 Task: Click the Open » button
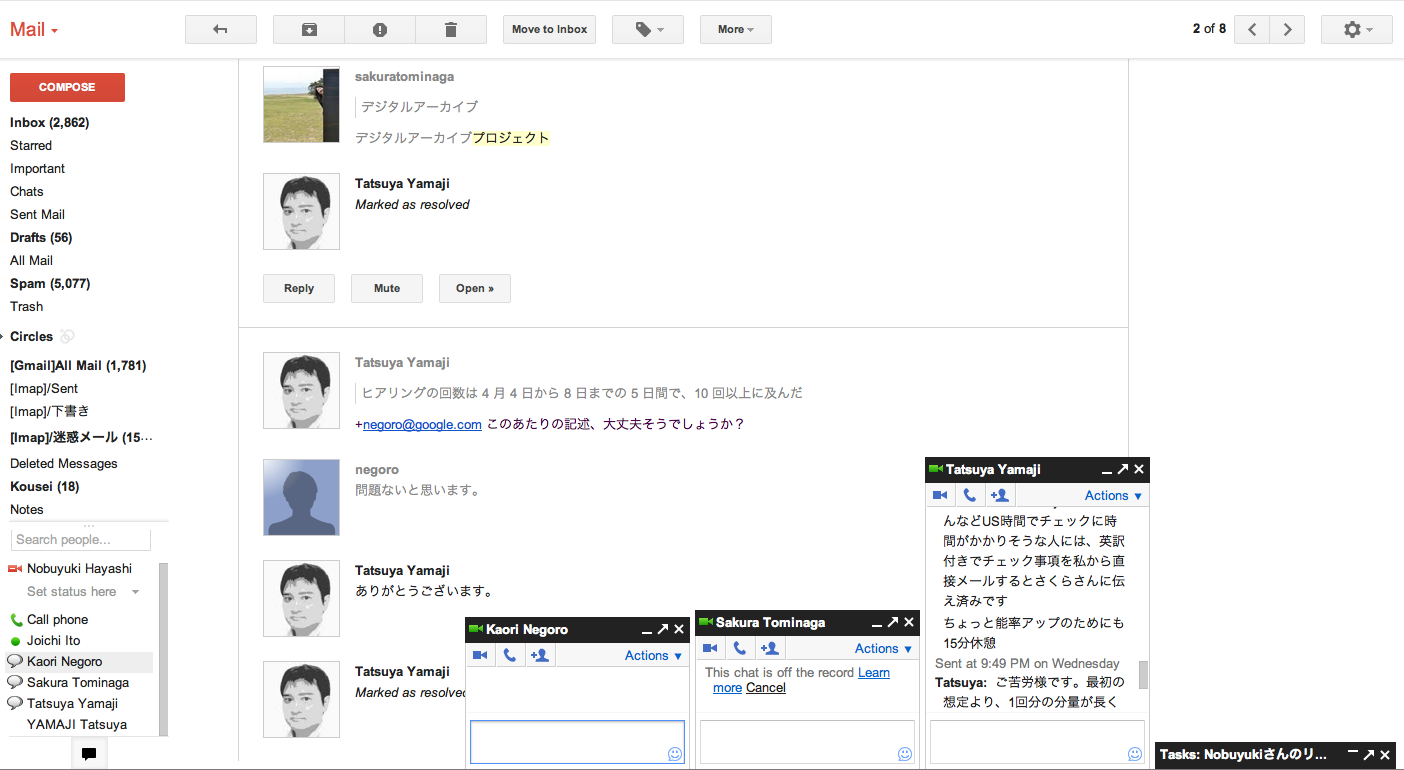[475, 288]
